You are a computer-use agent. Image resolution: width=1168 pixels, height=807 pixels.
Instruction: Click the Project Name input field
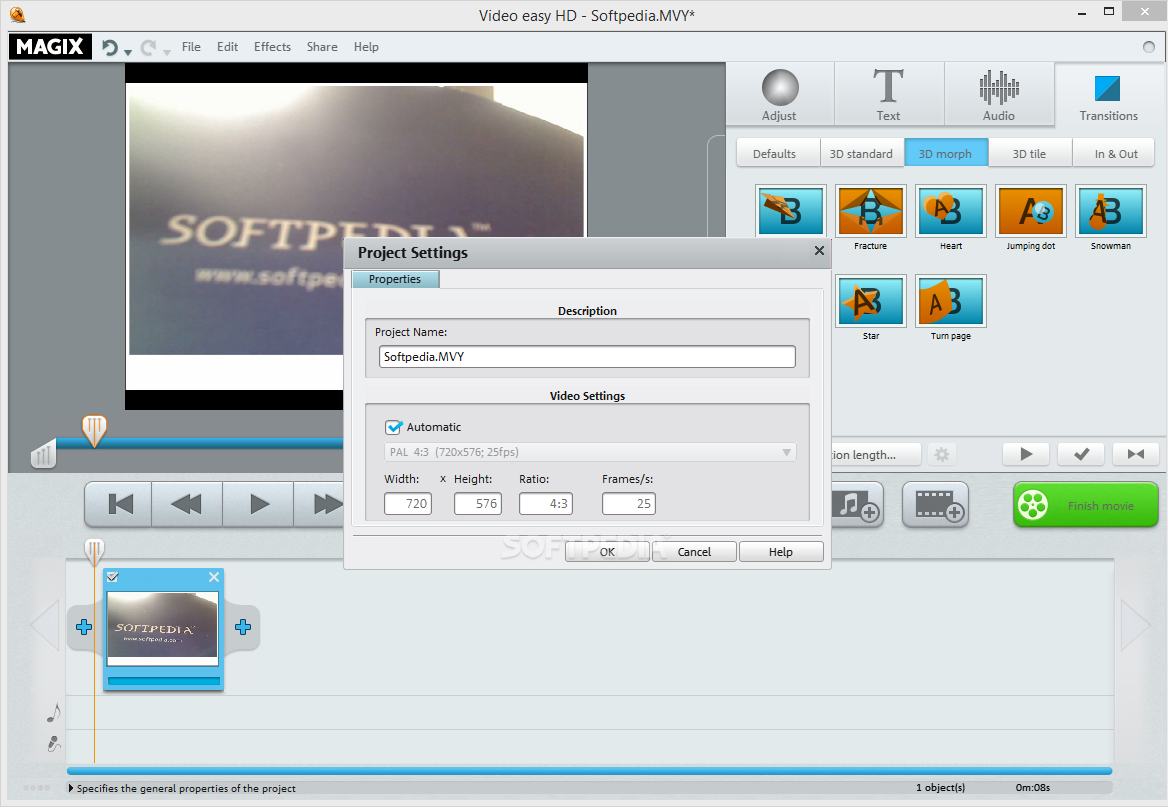click(x=587, y=357)
